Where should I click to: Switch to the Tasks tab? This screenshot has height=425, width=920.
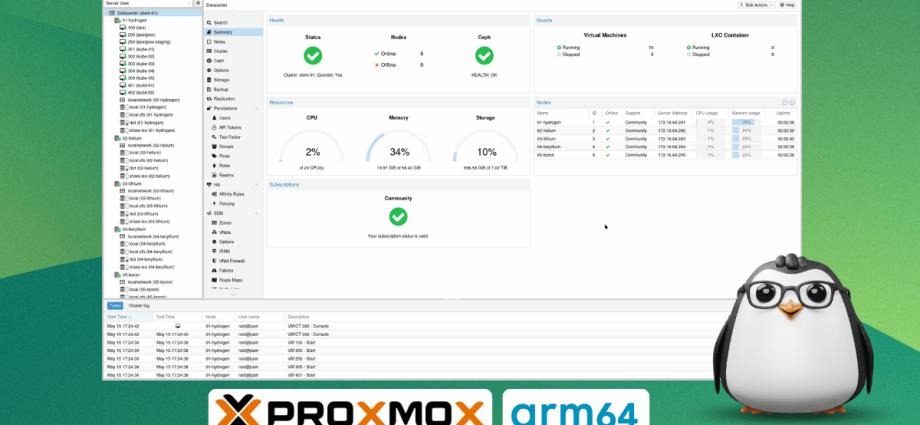115,306
